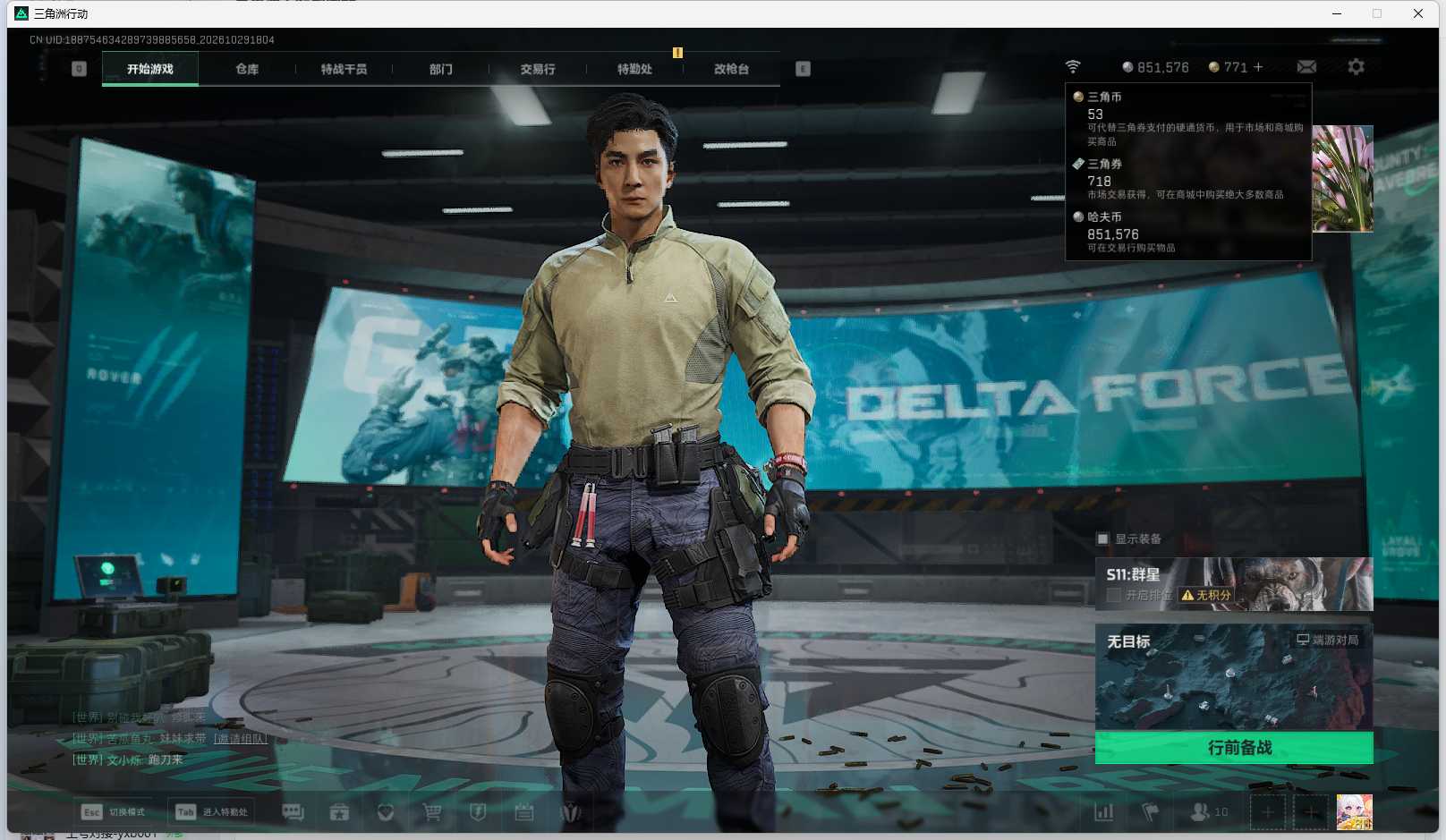
Task: Add teammate in second empty slot
Action: (x=1310, y=812)
